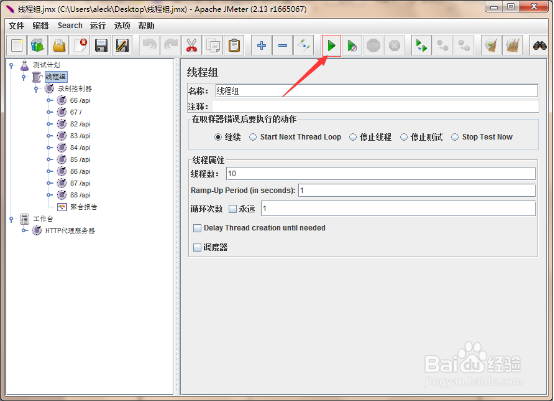
Task: Click the Copy icon
Action: click(x=213, y=46)
